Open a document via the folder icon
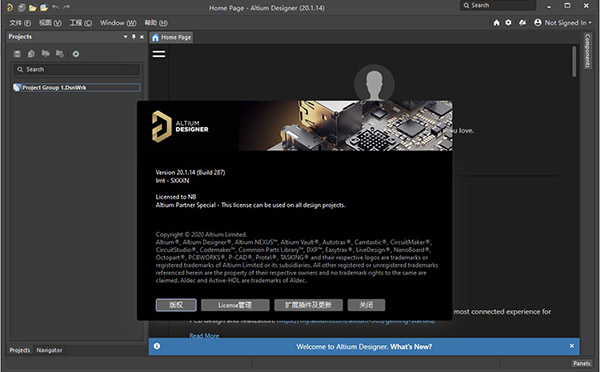 (x=33, y=7)
